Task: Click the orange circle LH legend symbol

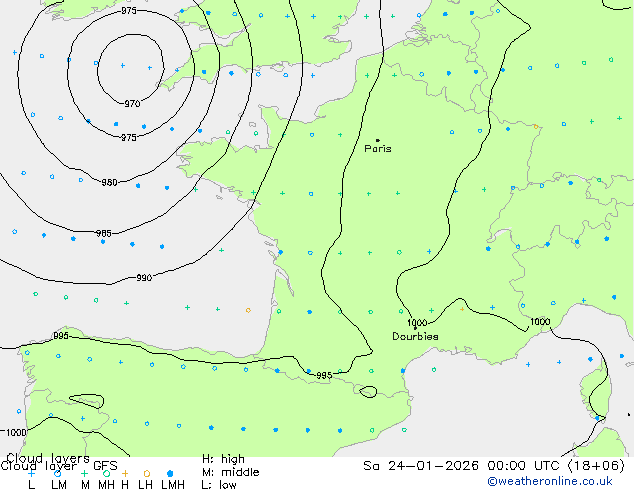Action: pos(147,473)
